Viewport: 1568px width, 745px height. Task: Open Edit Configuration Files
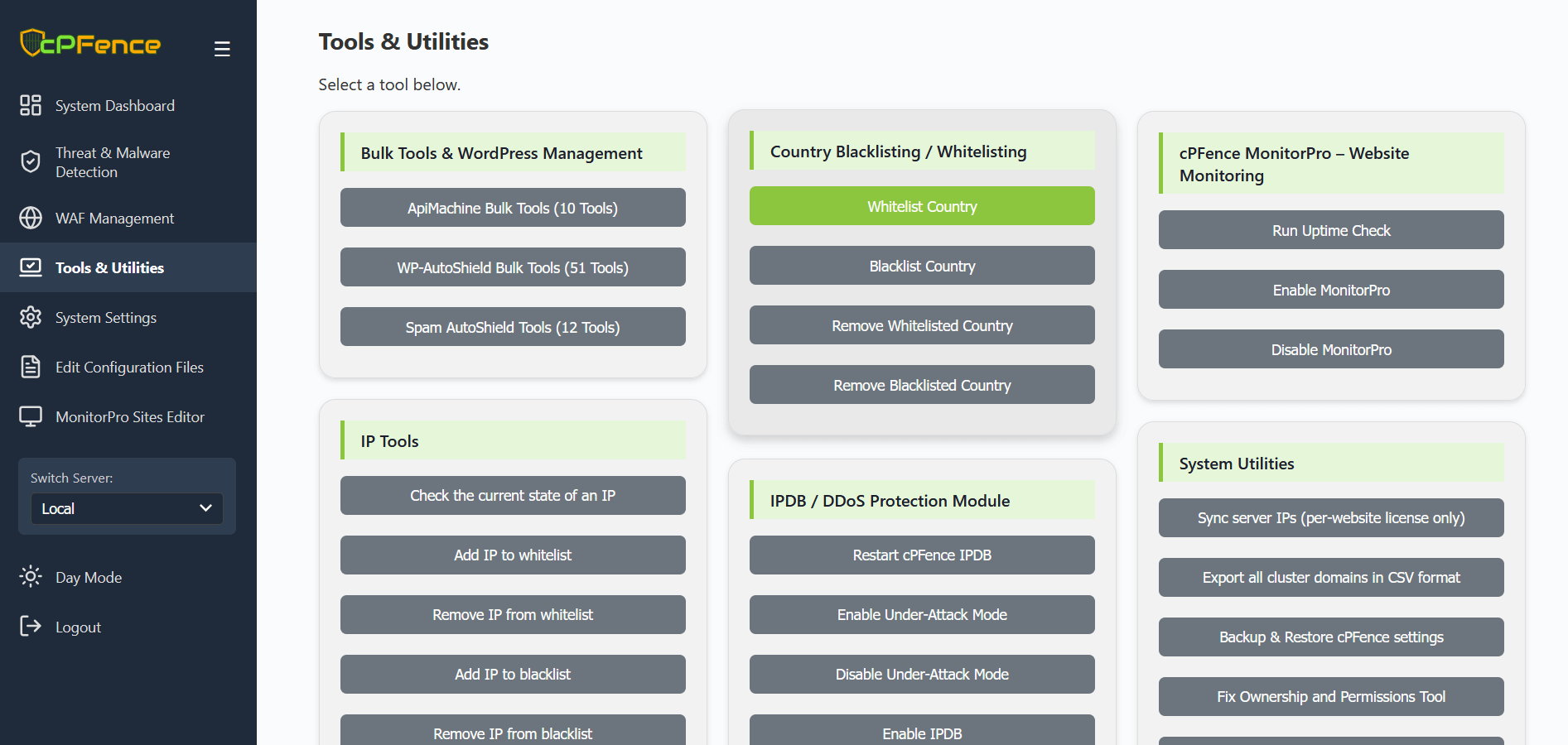click(x=128, y=367)
